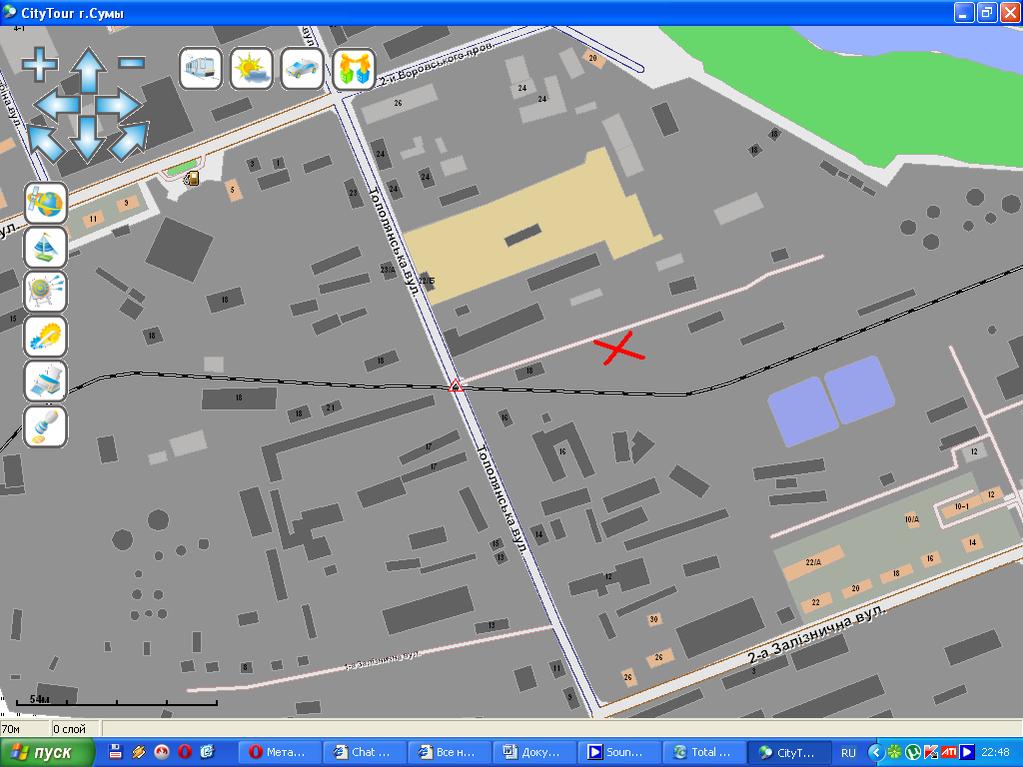This screenshot has width=1023, height=767.
Task: Click the railway crossing warning sign
Action: 455,386
